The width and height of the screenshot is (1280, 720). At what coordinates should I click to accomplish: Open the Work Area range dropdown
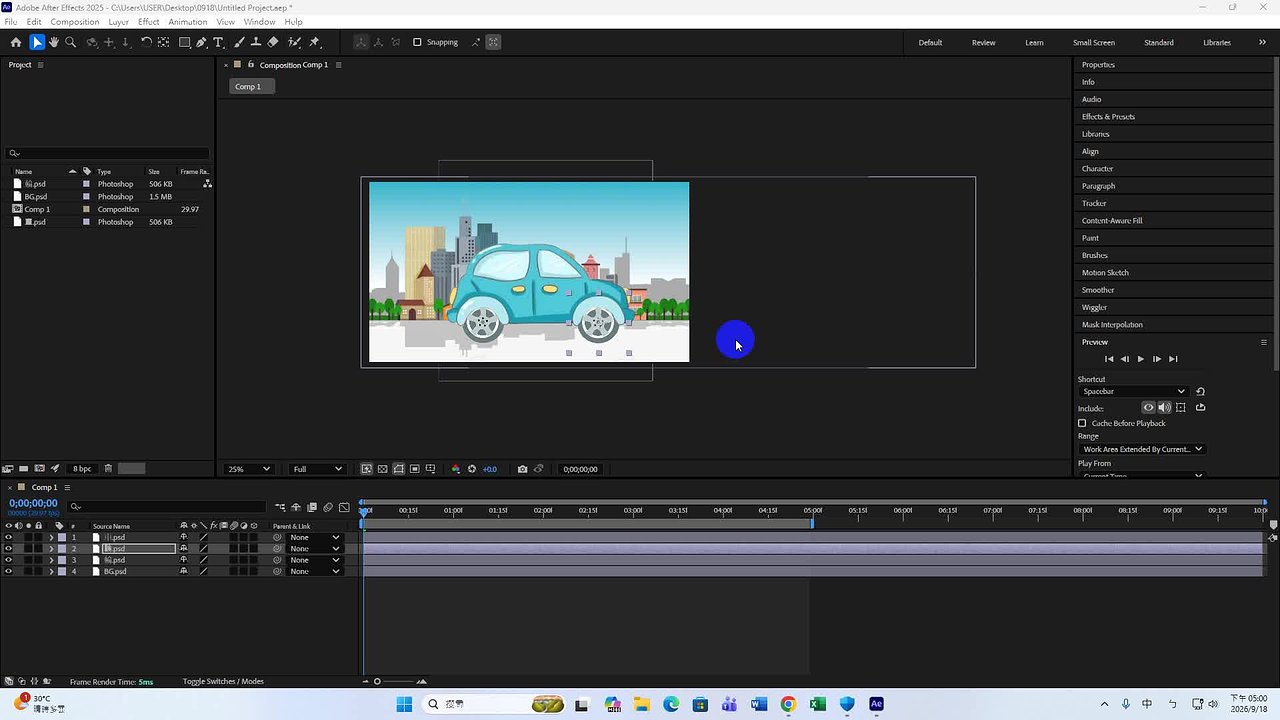coord(1142,449)
